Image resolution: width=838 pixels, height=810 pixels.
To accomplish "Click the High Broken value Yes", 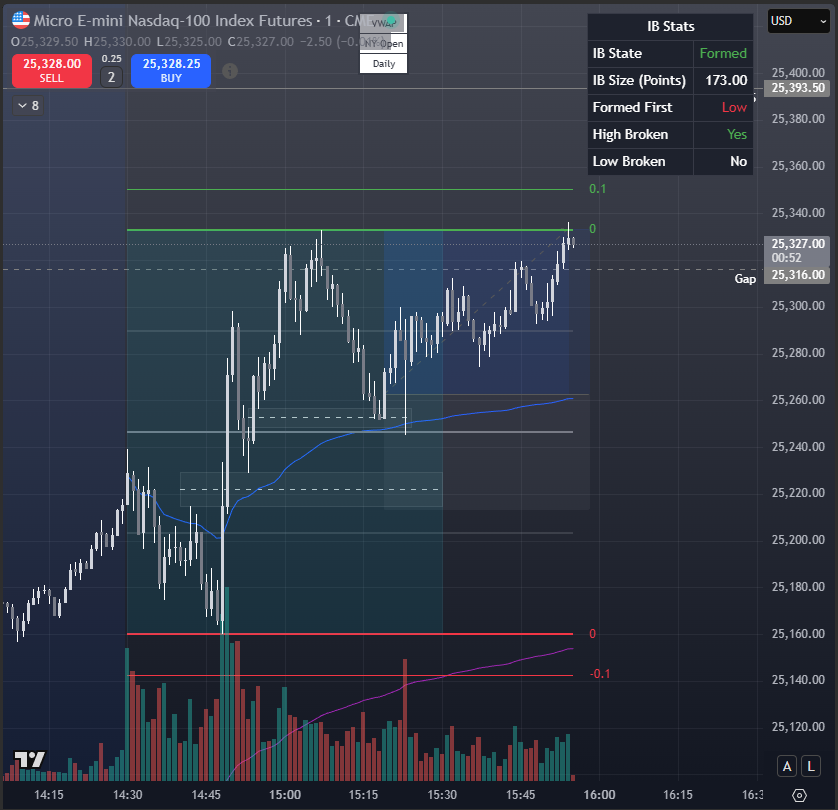I will coord(736,134).
